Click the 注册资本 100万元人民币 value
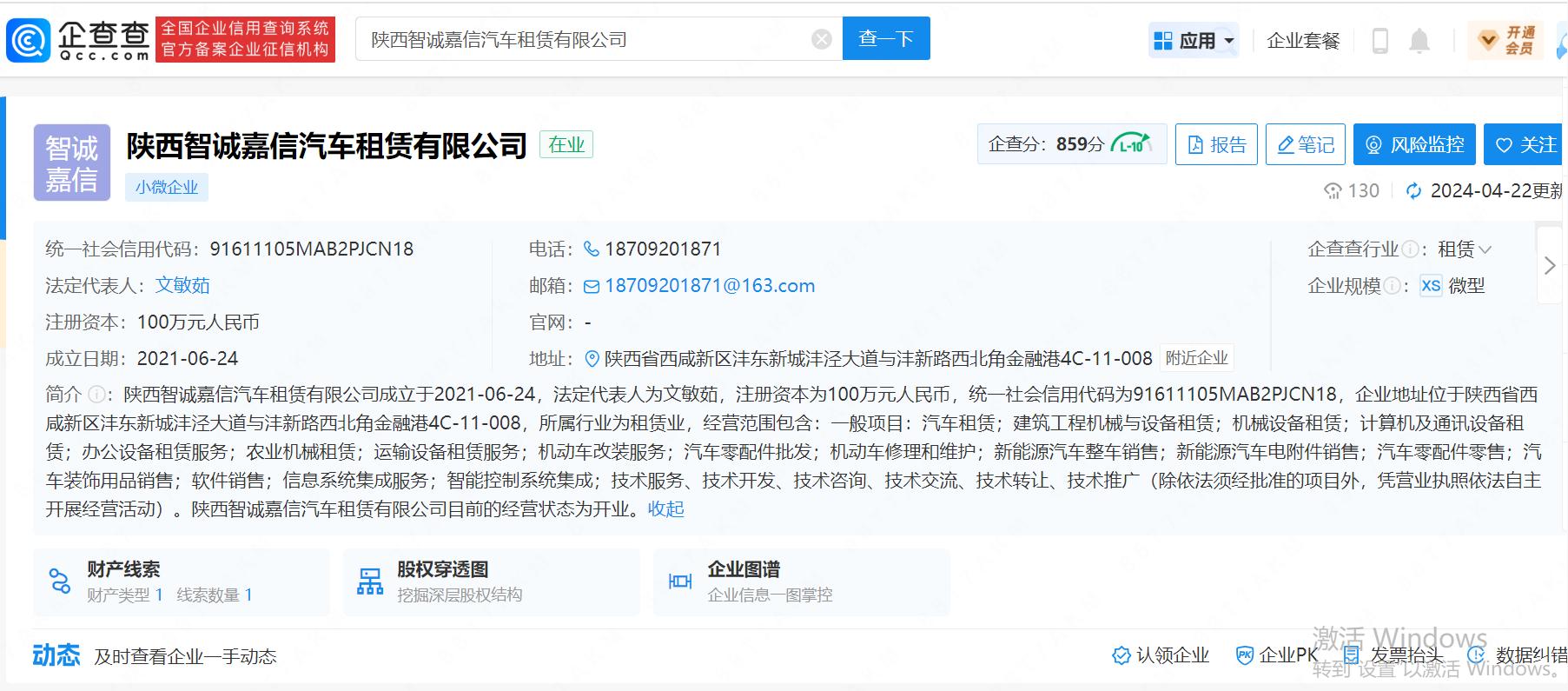 (198, 322)
